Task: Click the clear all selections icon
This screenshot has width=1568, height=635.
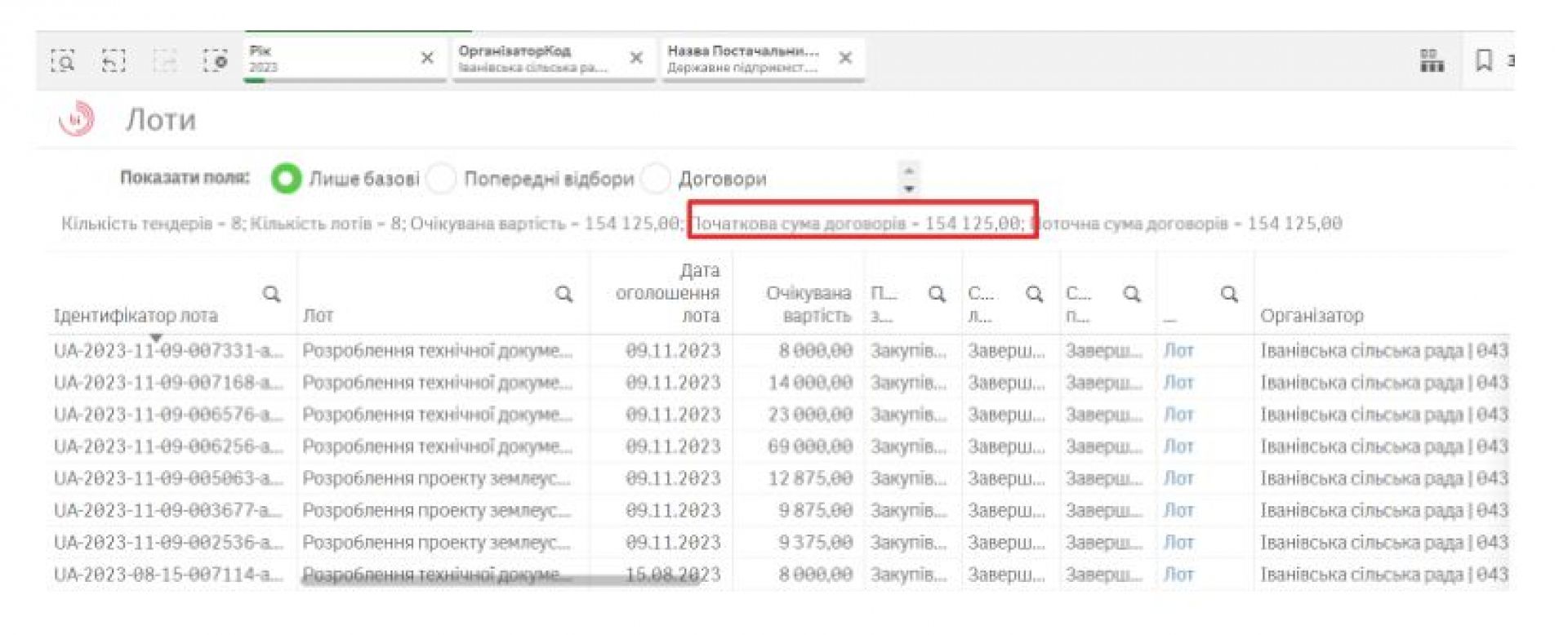Action: click(216, 60)
